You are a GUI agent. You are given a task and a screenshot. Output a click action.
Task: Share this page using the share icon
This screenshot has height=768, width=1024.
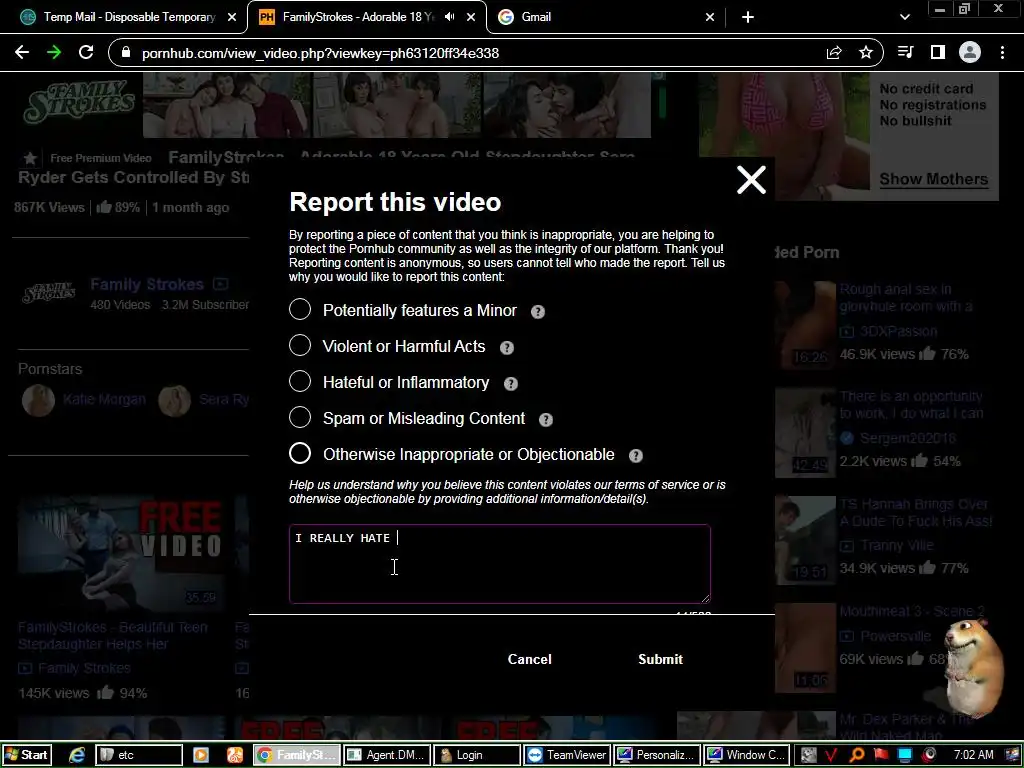pyautogui.click(x=834, y=53)
